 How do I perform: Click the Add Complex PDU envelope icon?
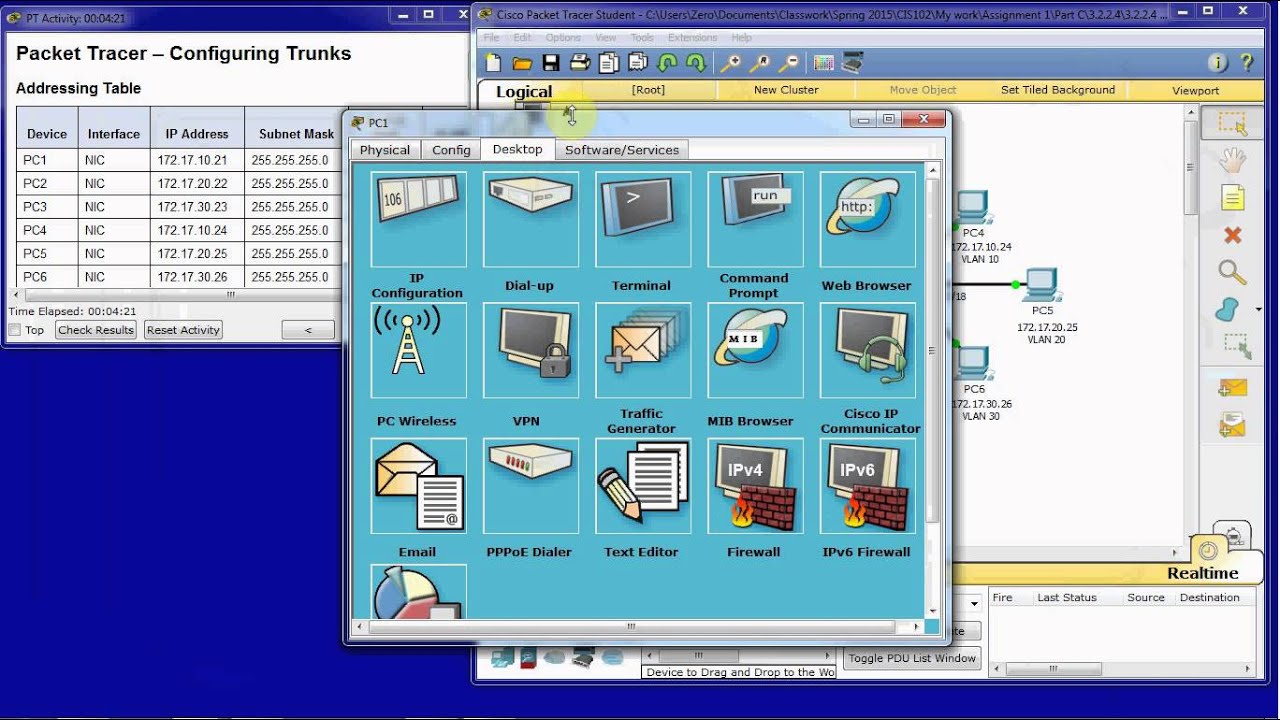point(1232,425)
